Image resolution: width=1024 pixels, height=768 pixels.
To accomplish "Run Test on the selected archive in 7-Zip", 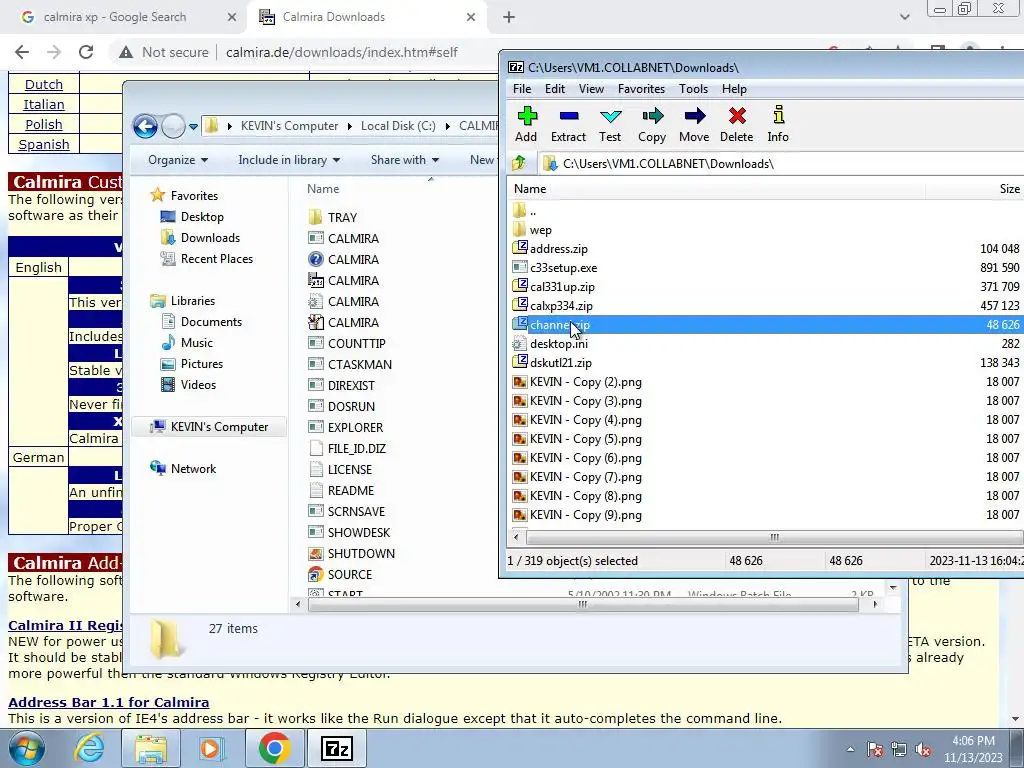I will [x=610, y=124].
